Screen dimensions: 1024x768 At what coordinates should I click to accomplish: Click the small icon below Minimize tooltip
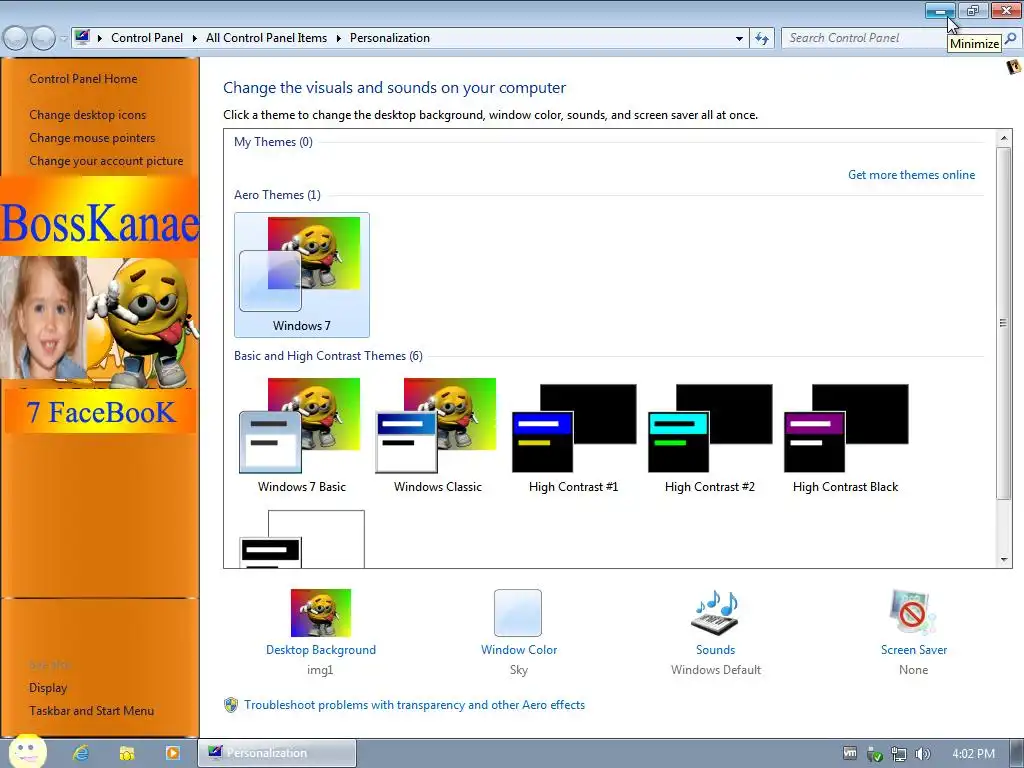click(x=1014, y=67)
